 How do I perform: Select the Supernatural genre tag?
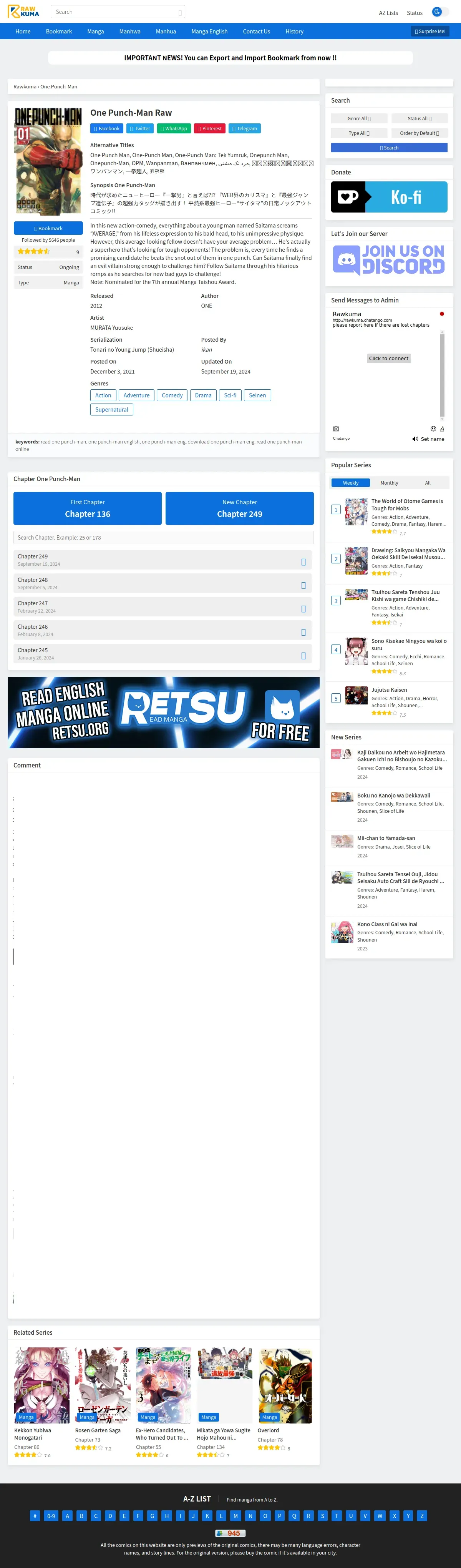[111, 410]
